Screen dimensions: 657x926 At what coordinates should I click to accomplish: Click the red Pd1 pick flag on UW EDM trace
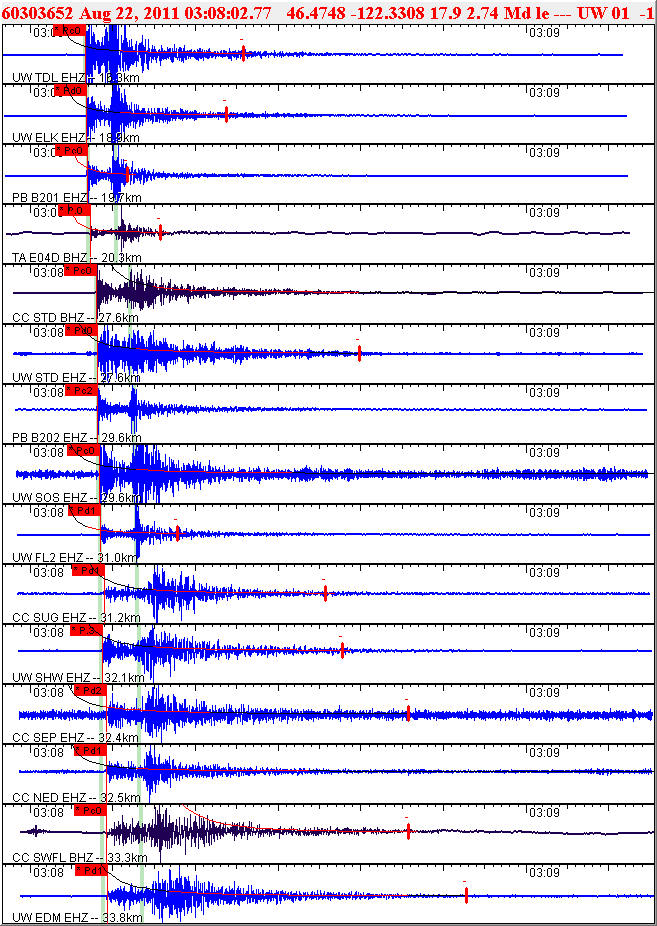91,870
